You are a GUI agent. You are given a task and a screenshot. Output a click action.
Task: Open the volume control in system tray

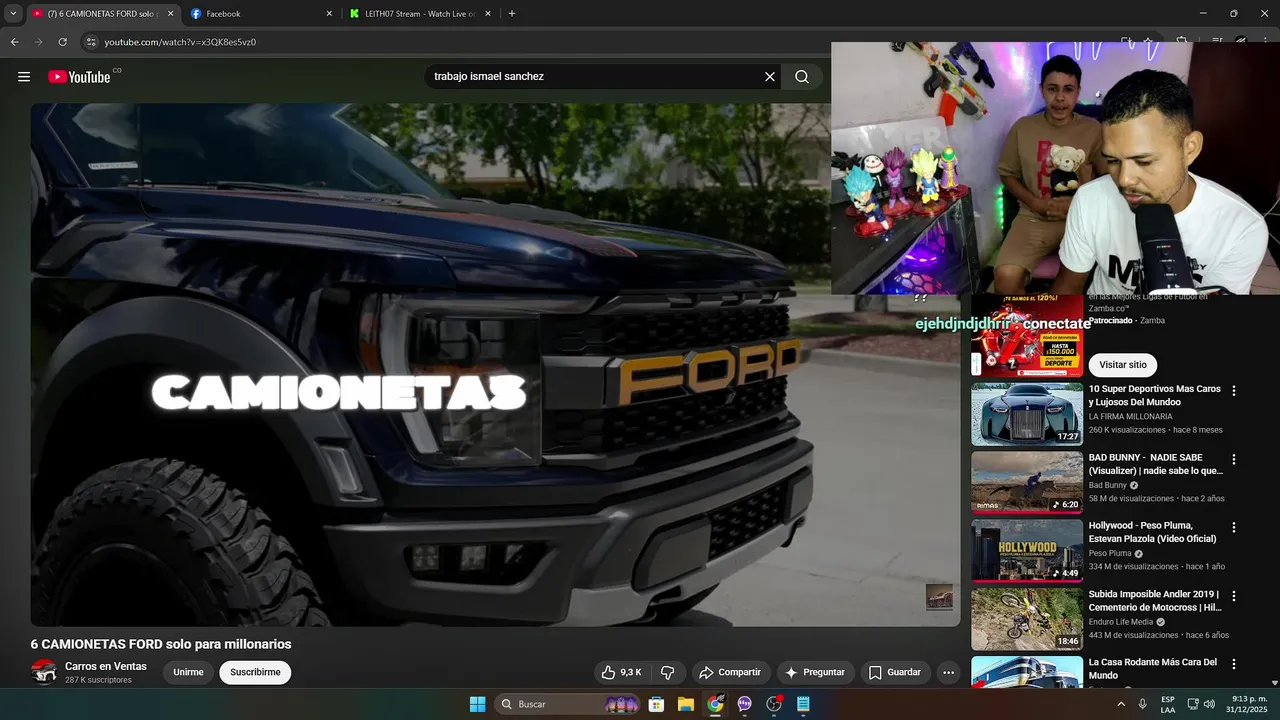click(1209, 704)
